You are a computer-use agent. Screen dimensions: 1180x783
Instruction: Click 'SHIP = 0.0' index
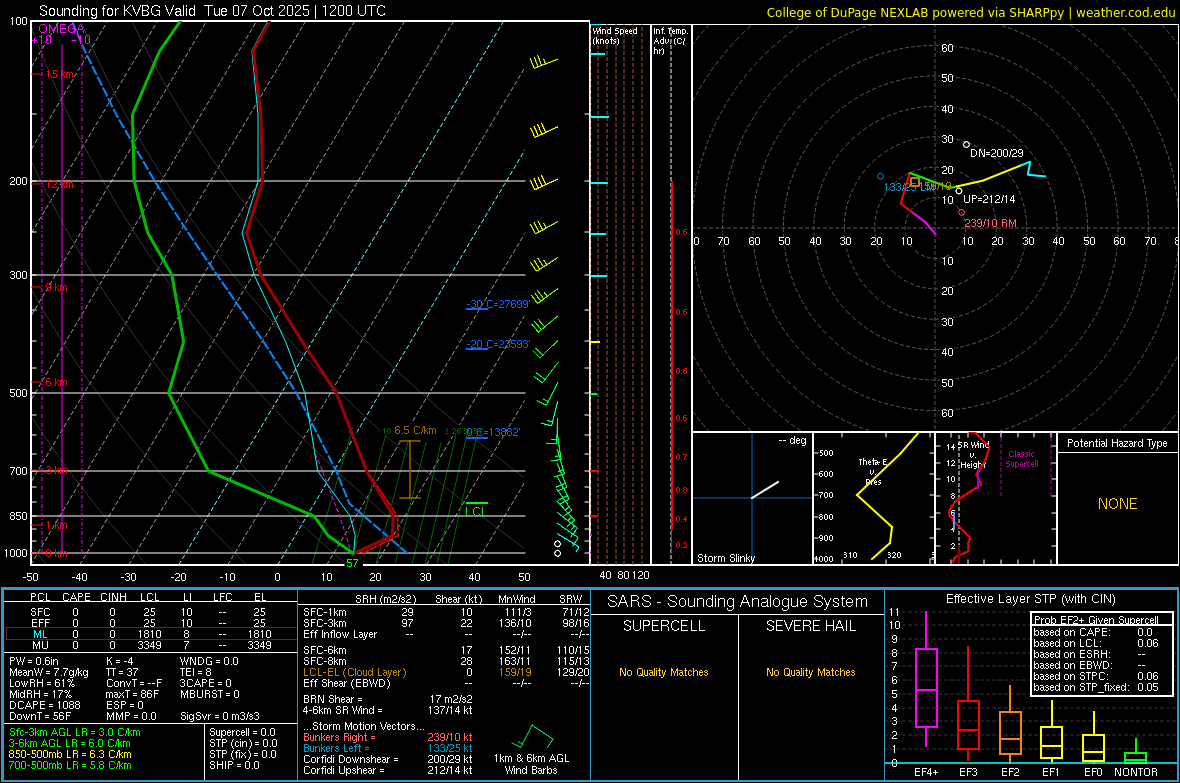[x=234, y=765]
